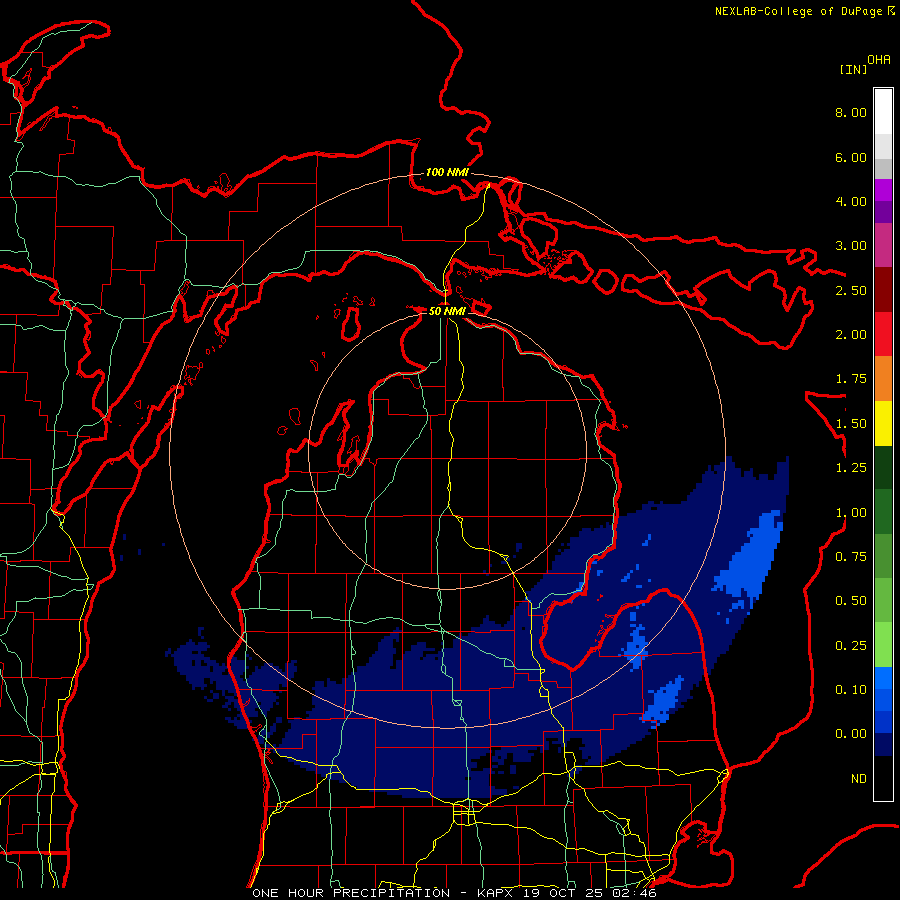Click the pink swatch beside 3.00
Image resolution: width=900 pixels, height=900 pixels.
click(x=883, y=246)
